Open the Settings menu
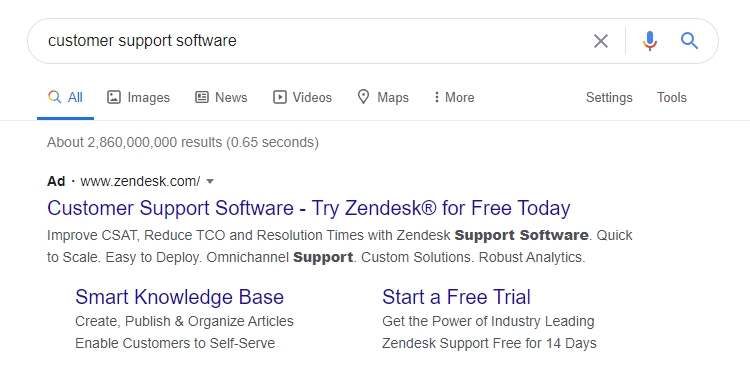 609,98
